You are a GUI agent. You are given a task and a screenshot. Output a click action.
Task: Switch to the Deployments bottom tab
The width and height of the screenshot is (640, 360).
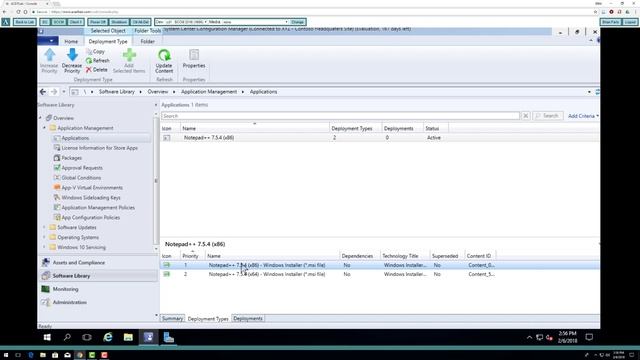[x=248, y=319]
